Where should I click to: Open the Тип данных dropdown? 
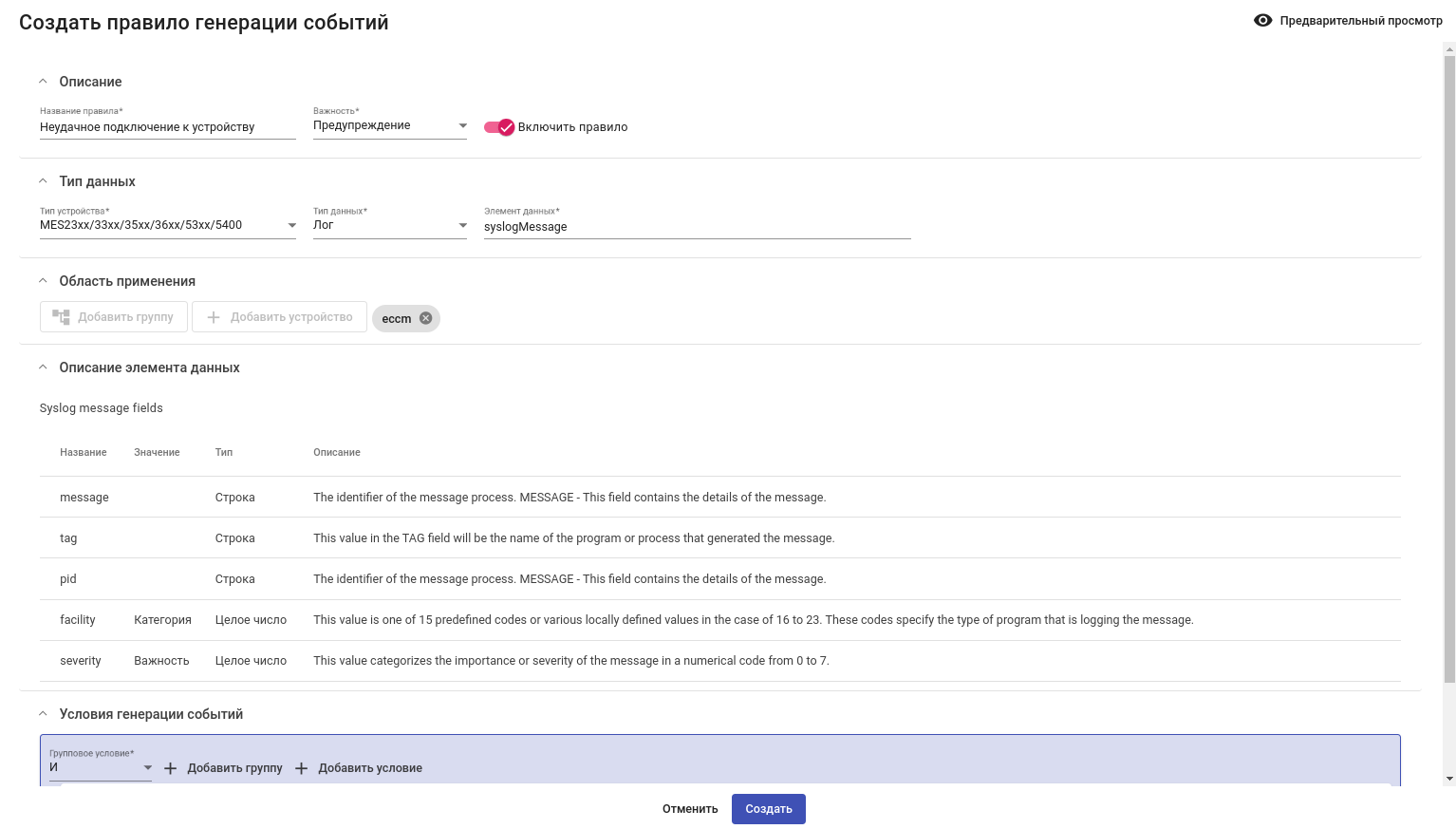click(389, 225)
